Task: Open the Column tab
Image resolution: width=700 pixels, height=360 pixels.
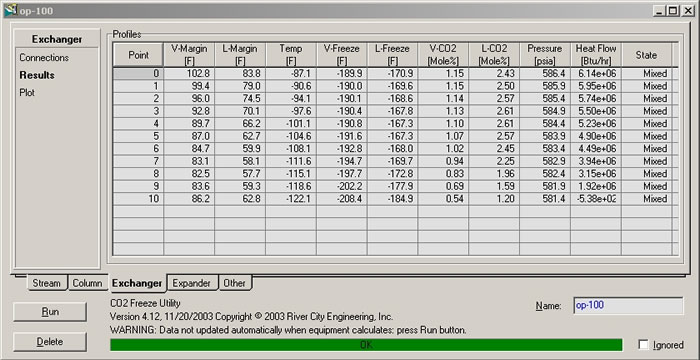Action: [88, 283]
